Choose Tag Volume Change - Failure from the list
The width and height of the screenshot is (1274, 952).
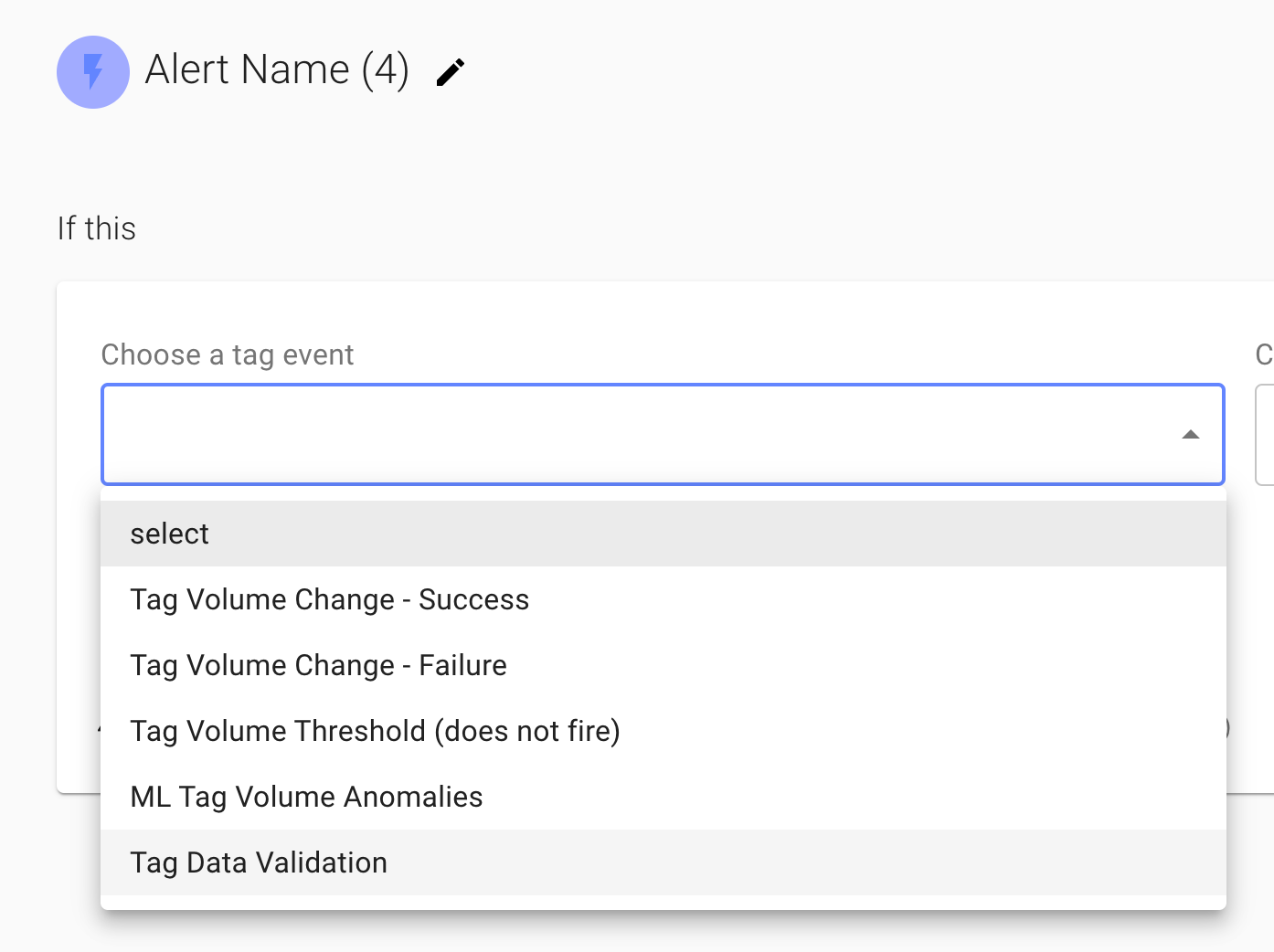[x=318, y=665]
